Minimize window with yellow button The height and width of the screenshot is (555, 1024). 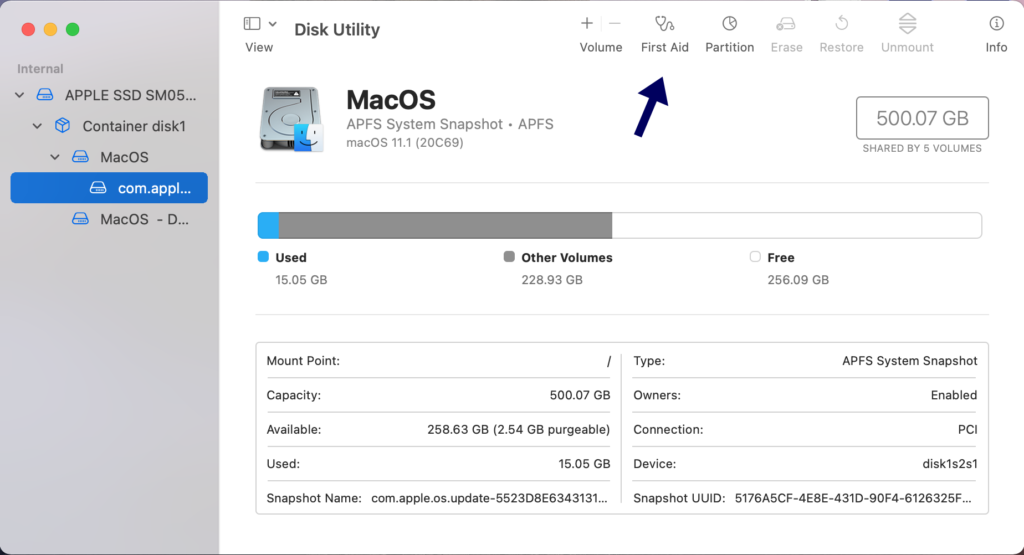tap(50, 29)
